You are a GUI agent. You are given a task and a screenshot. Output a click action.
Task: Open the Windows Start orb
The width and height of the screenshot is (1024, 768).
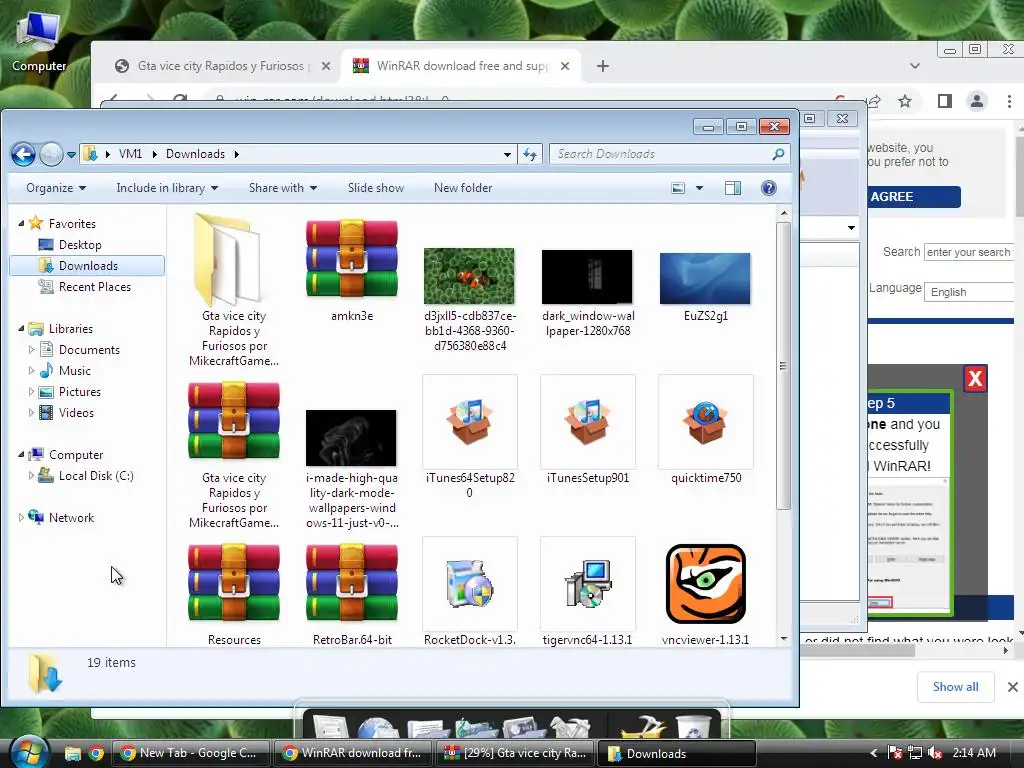[x=27, y=751]
